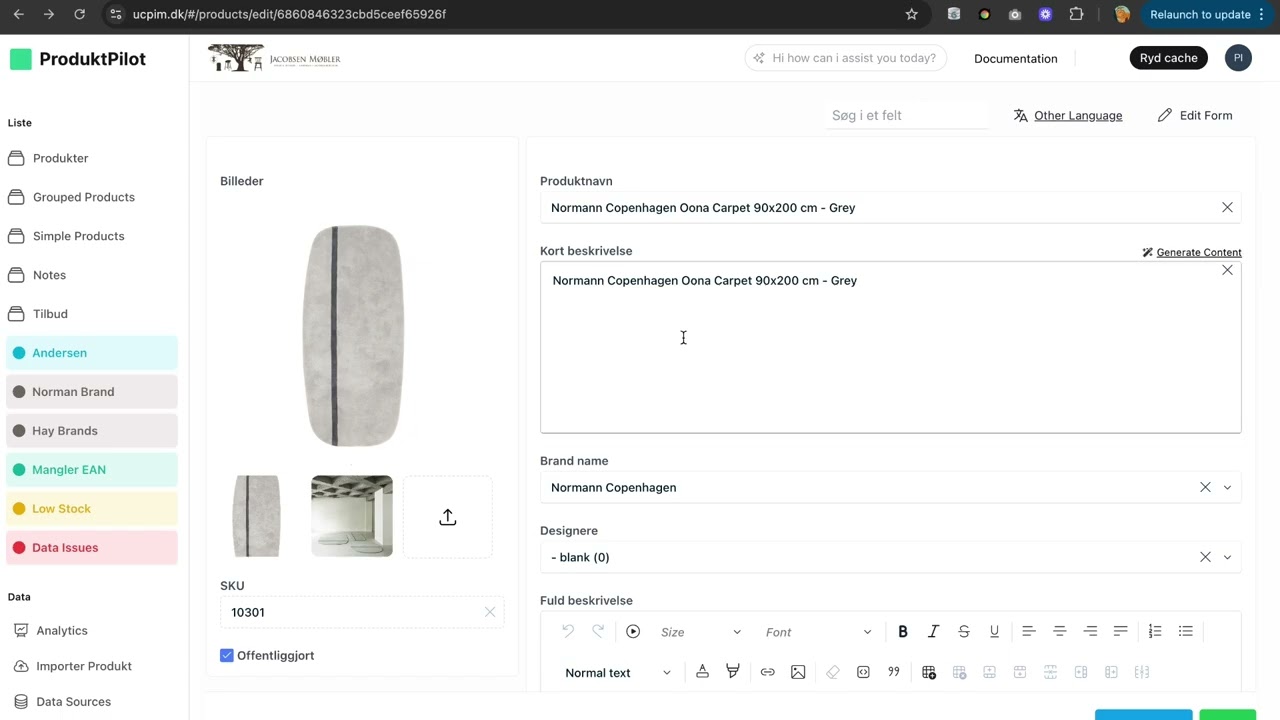Select the Andersen filter tag
This screenshot has width=1280, height=720.
pyautogui.click(x=92, y=353)
